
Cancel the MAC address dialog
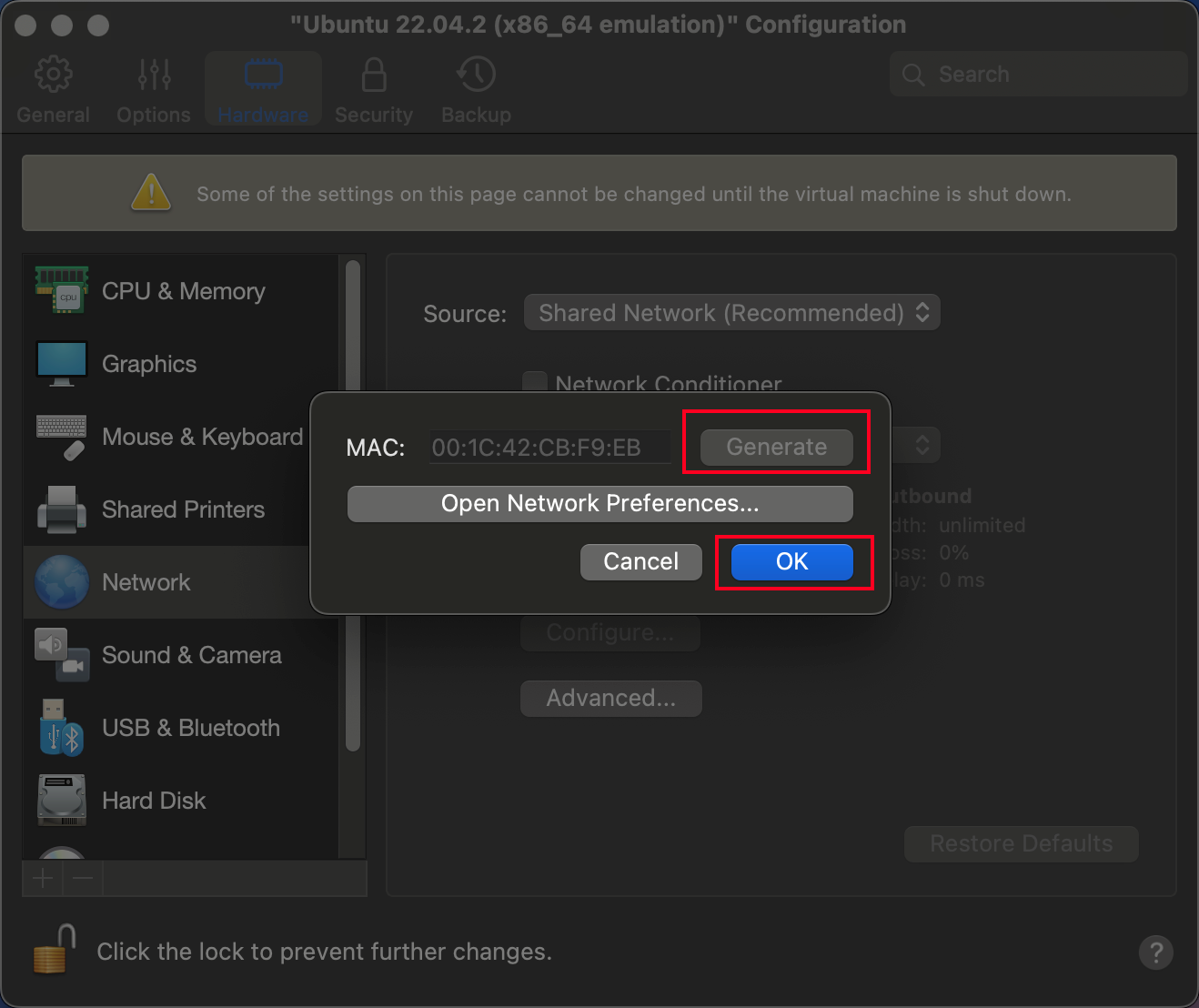pyautogui.click(x=641, y=561)
